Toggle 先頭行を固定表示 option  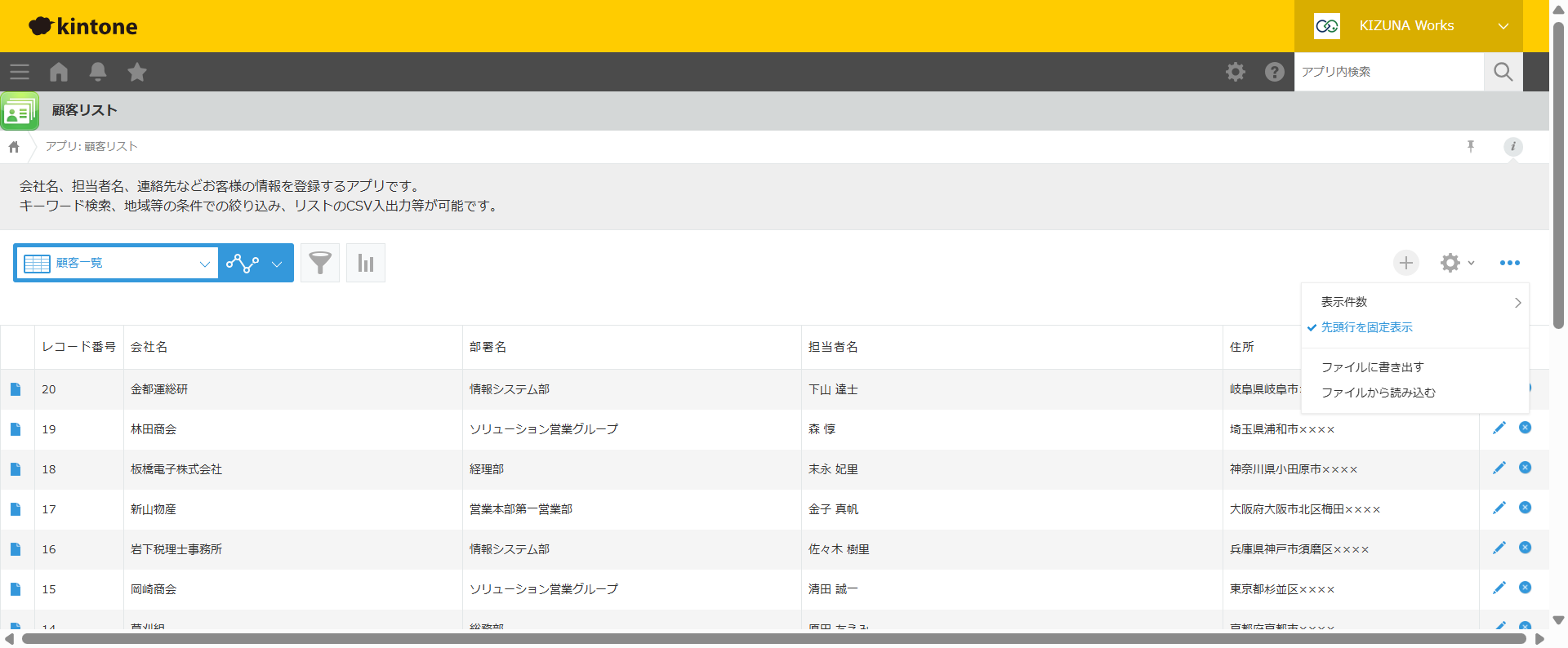pyautogui.click(x=1414, y=327)
